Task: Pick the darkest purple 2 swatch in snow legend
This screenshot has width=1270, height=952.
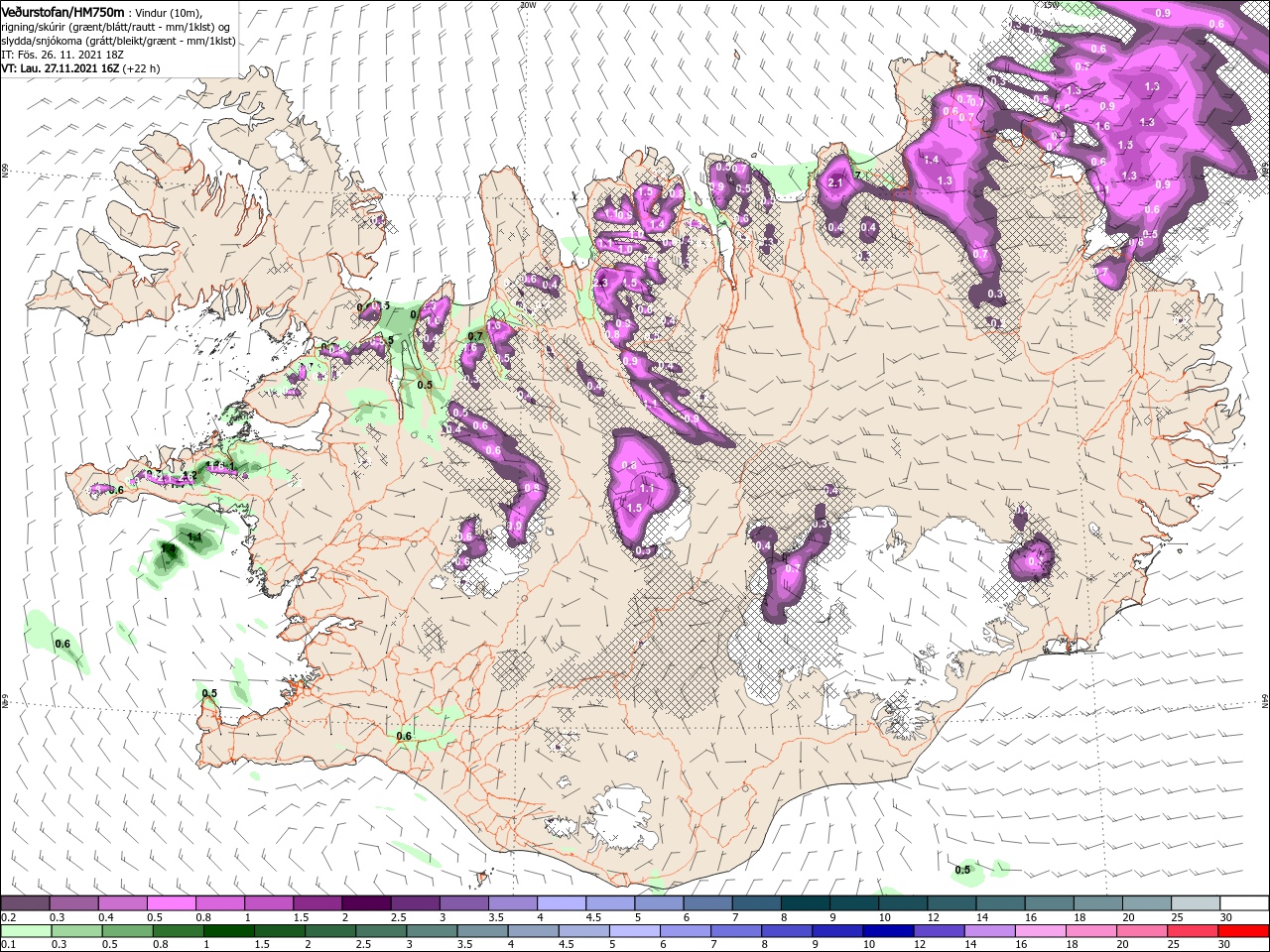Action: tap(366, 903)
